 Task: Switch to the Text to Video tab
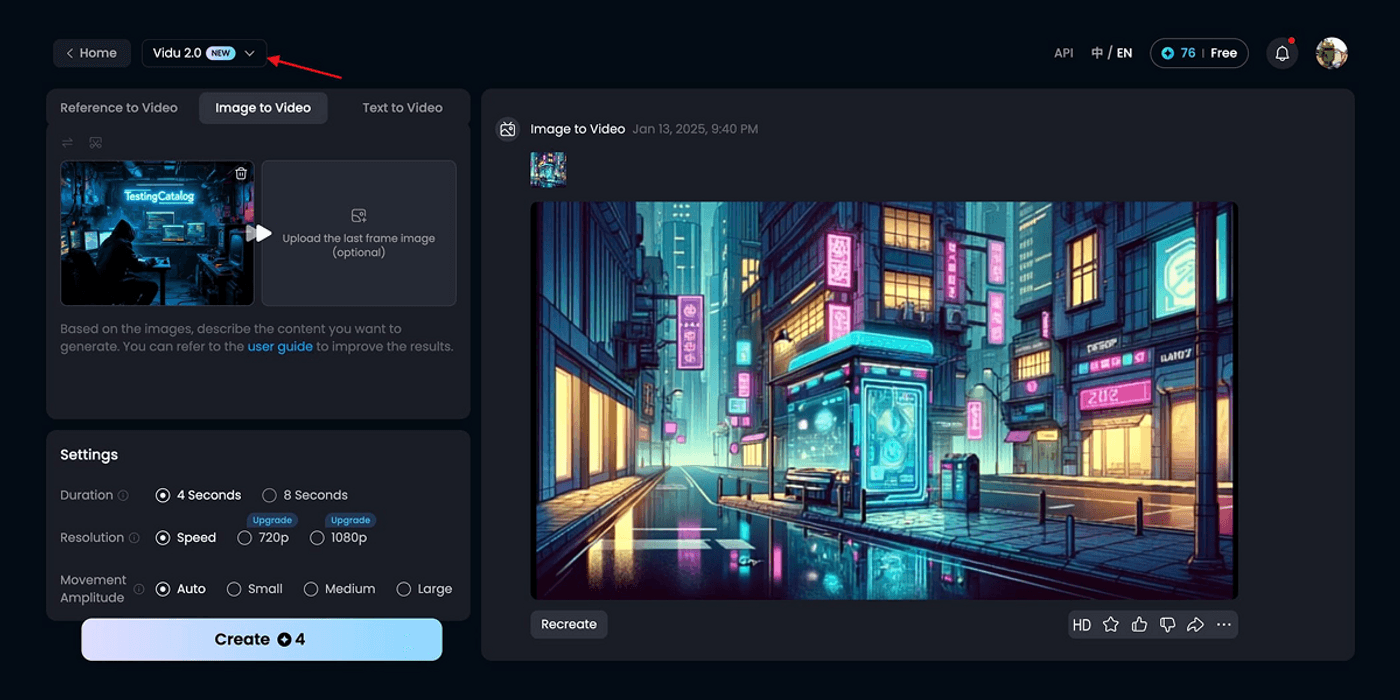coord(402,108)
